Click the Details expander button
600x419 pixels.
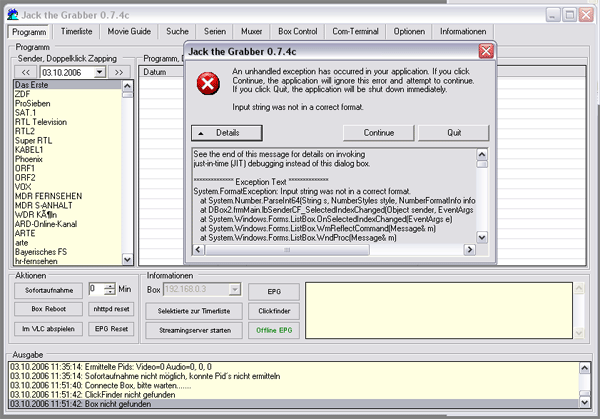[x=227, y=132]
